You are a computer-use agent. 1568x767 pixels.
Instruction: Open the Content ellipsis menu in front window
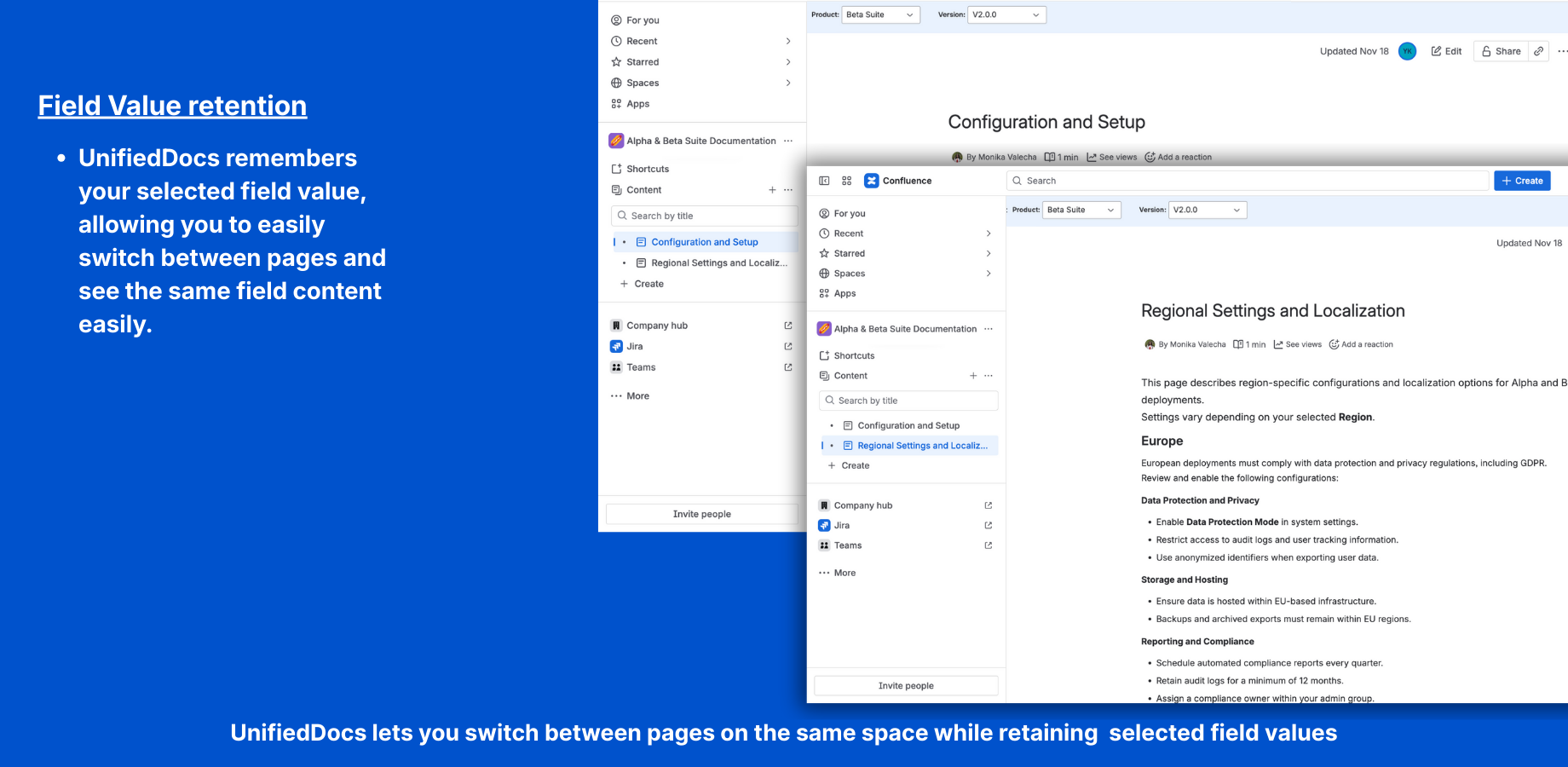point(989,376)
